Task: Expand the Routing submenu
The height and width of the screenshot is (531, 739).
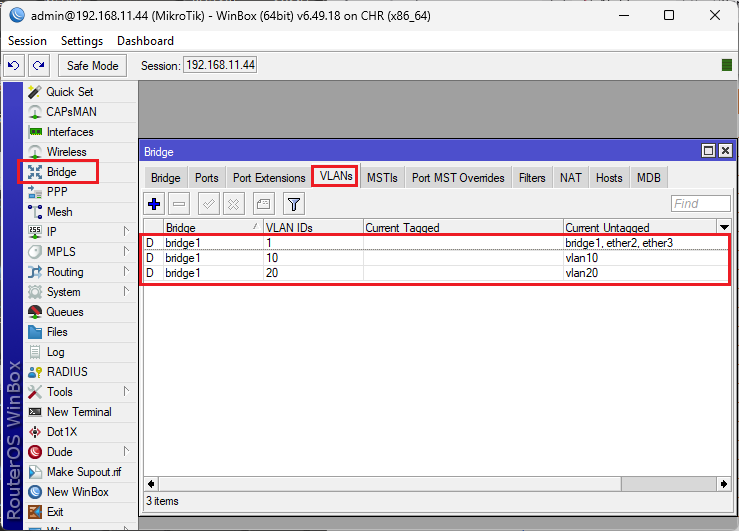Action: pos(65,272)
